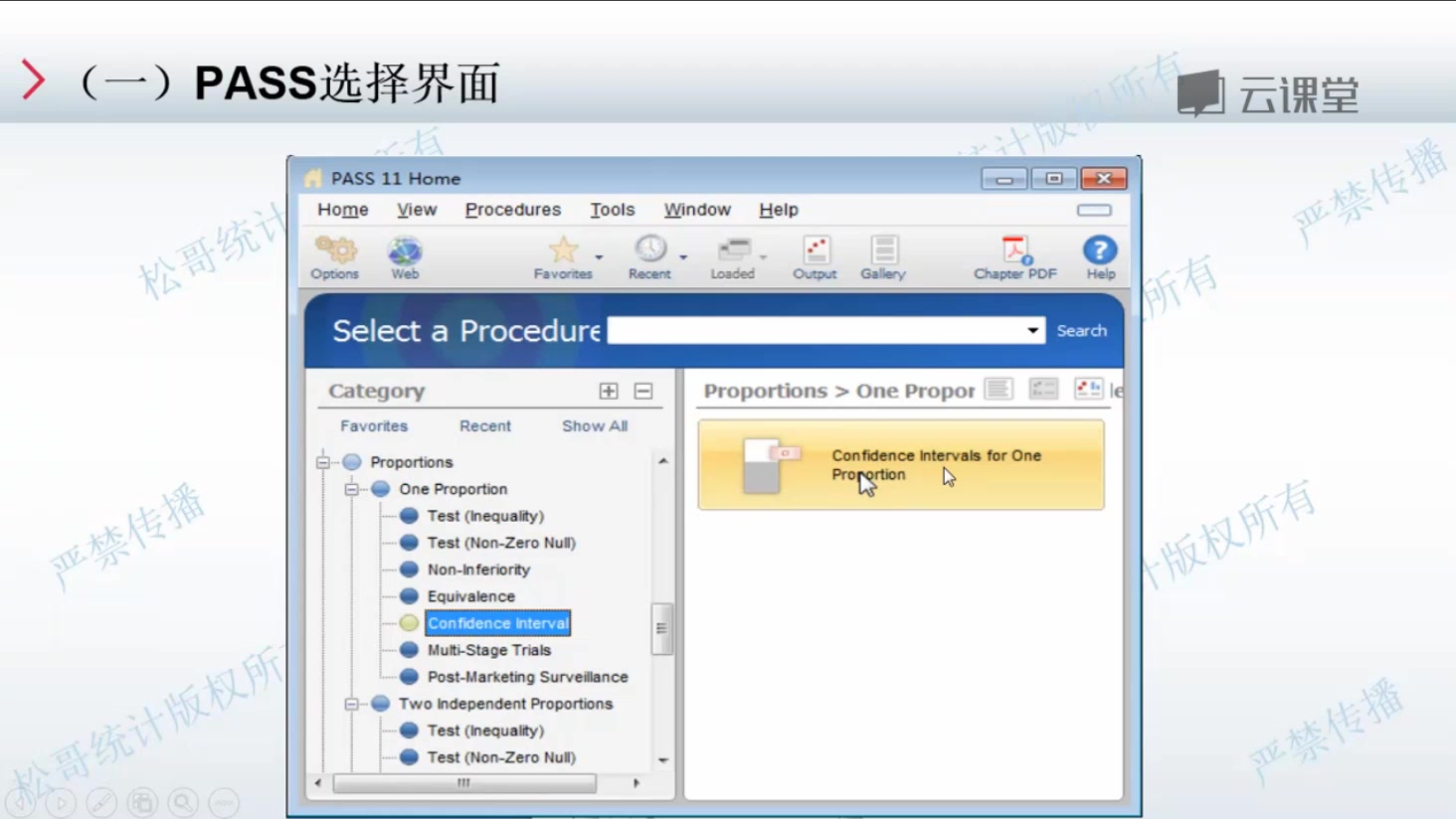The image size is (1456, 819).
Task: Click the Show All link
Action: [x=595, y=425]
